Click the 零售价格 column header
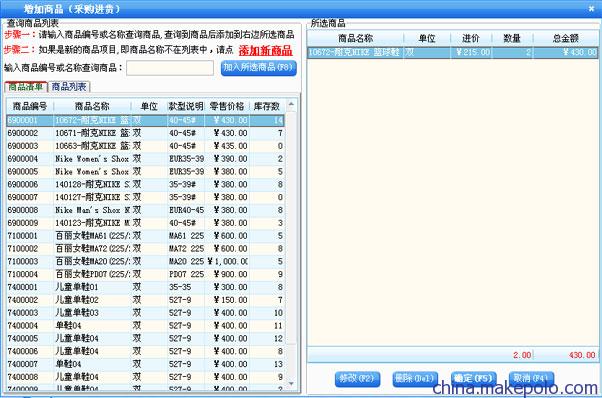Screen dimensions: 602x398 point(227,106)
